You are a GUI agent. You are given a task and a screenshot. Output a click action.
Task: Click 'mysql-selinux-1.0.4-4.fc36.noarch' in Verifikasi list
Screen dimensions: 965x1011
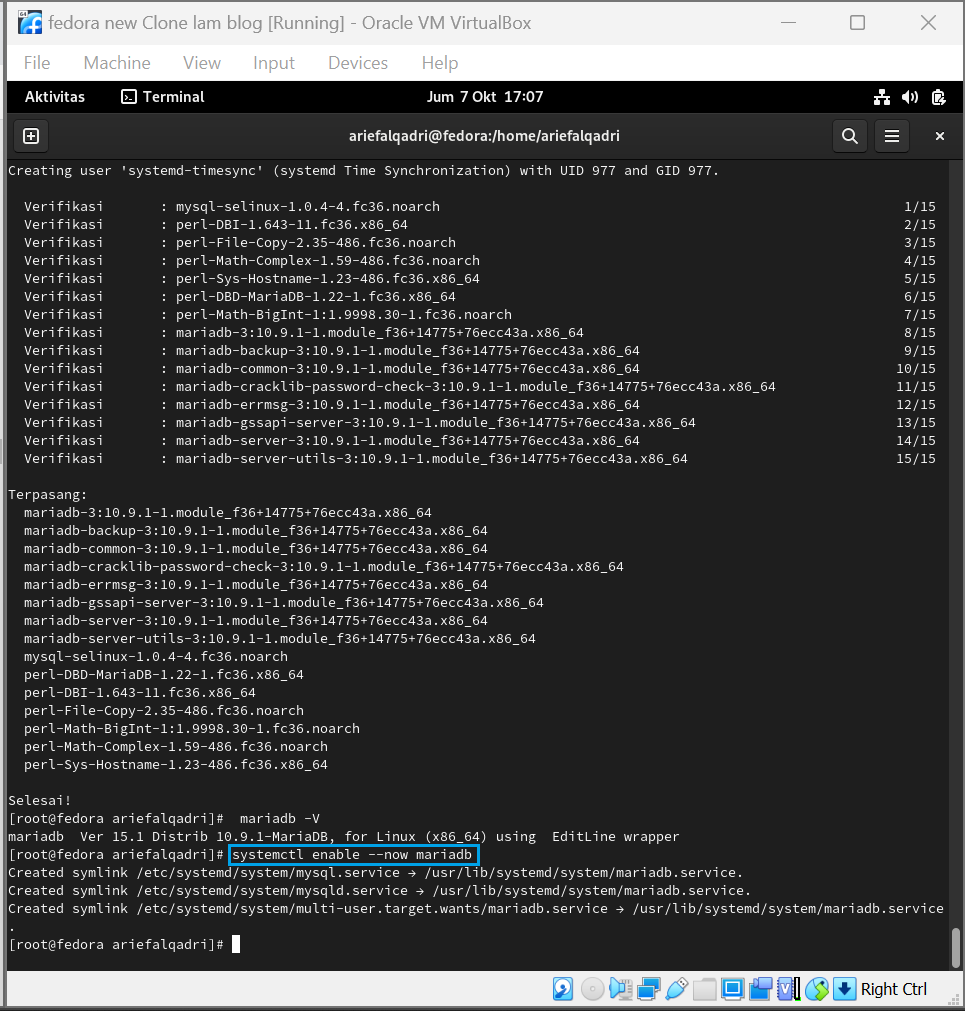[x=307, y=206]
